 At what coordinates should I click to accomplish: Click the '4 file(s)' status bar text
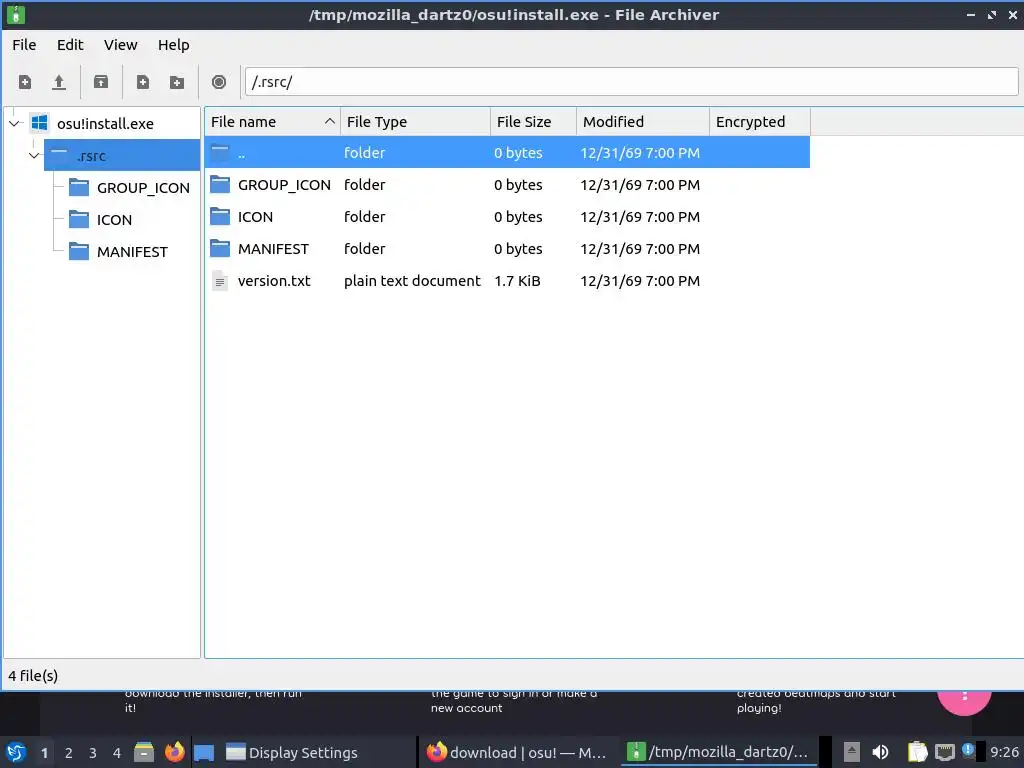(33, 676)
